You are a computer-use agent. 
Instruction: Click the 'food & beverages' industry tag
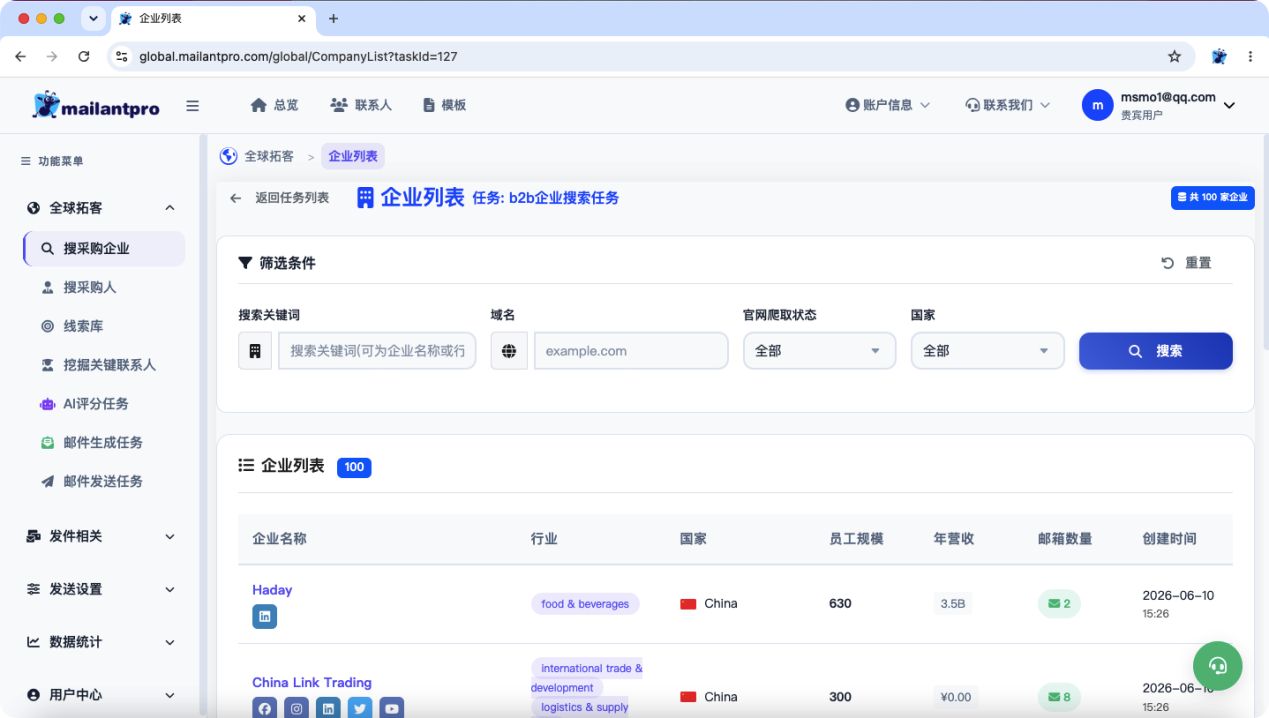click(x=585, y=604)
